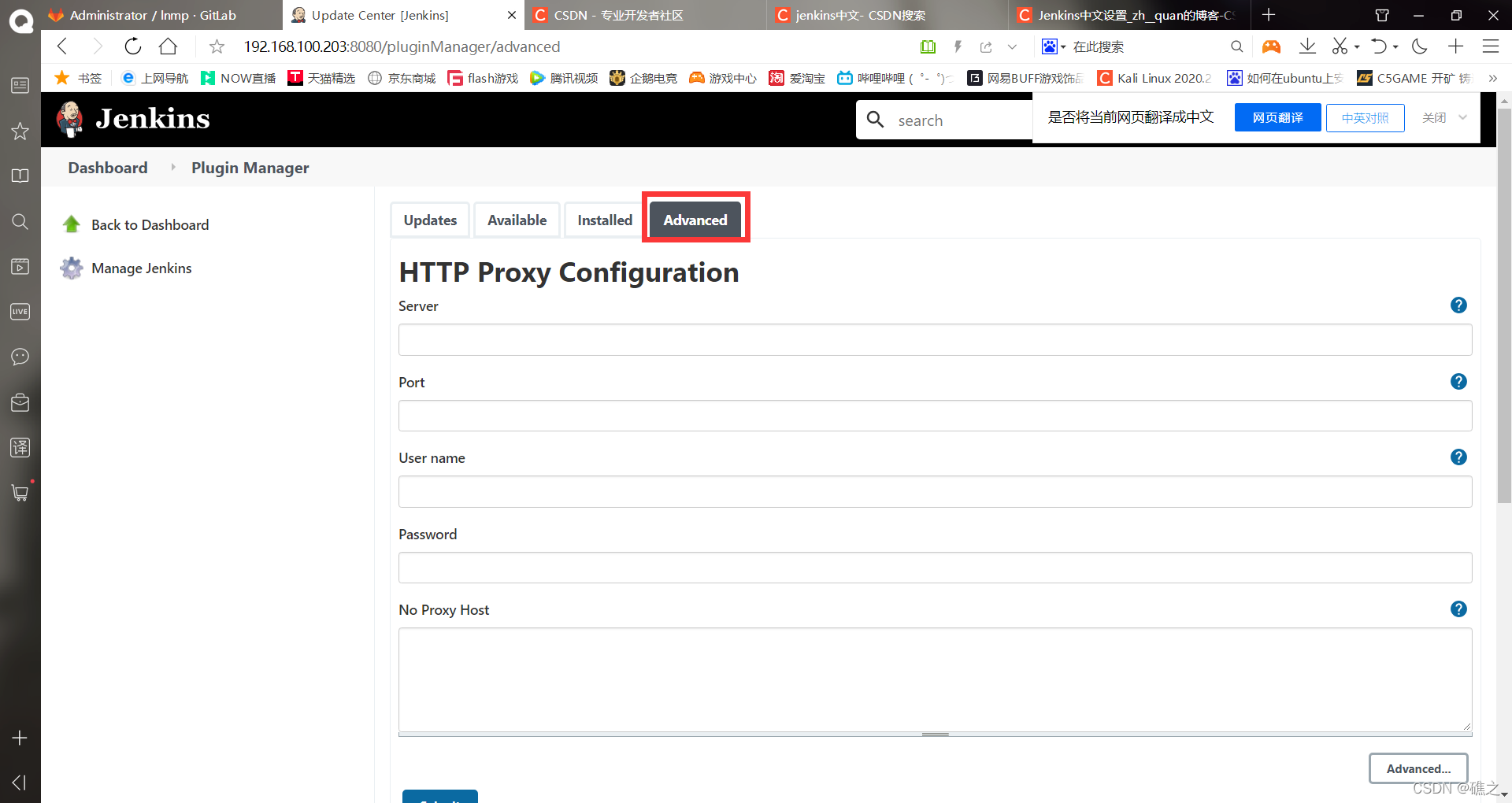Close the Update Center Jenkins tab
The width and height of the screenshot is (1512, 803).
[512, 15]
